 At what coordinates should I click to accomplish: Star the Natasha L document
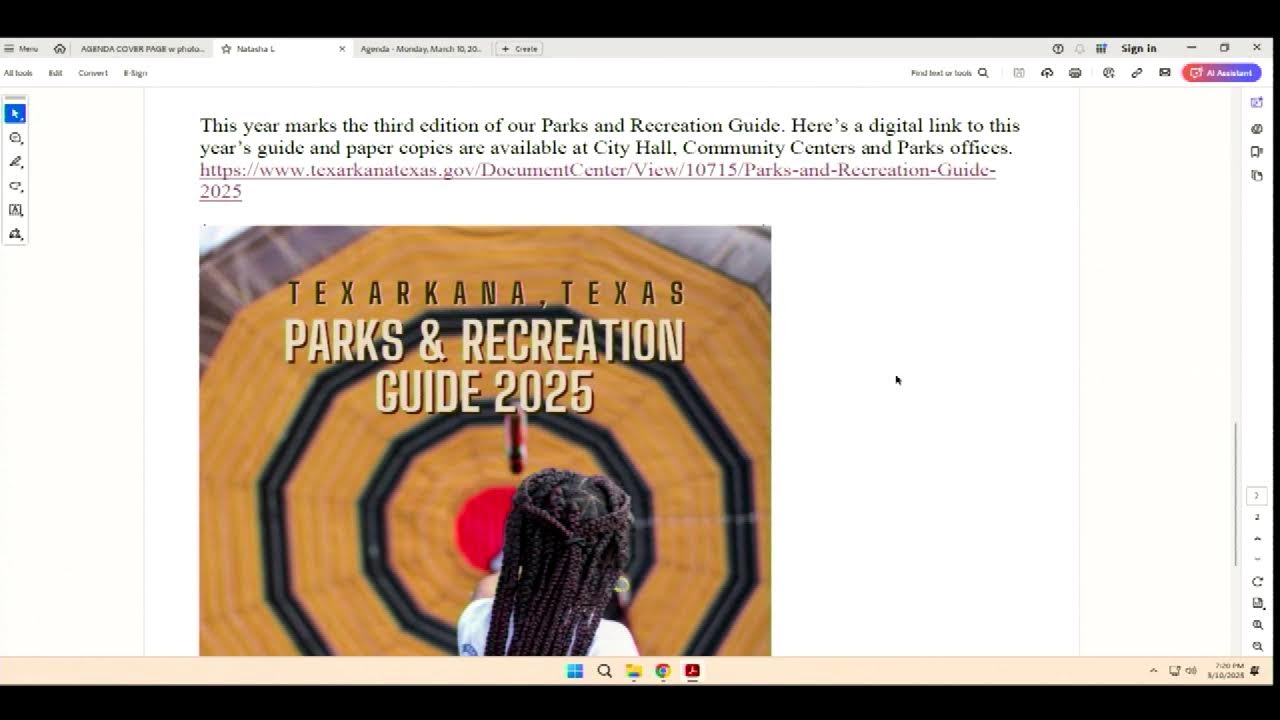227,48
